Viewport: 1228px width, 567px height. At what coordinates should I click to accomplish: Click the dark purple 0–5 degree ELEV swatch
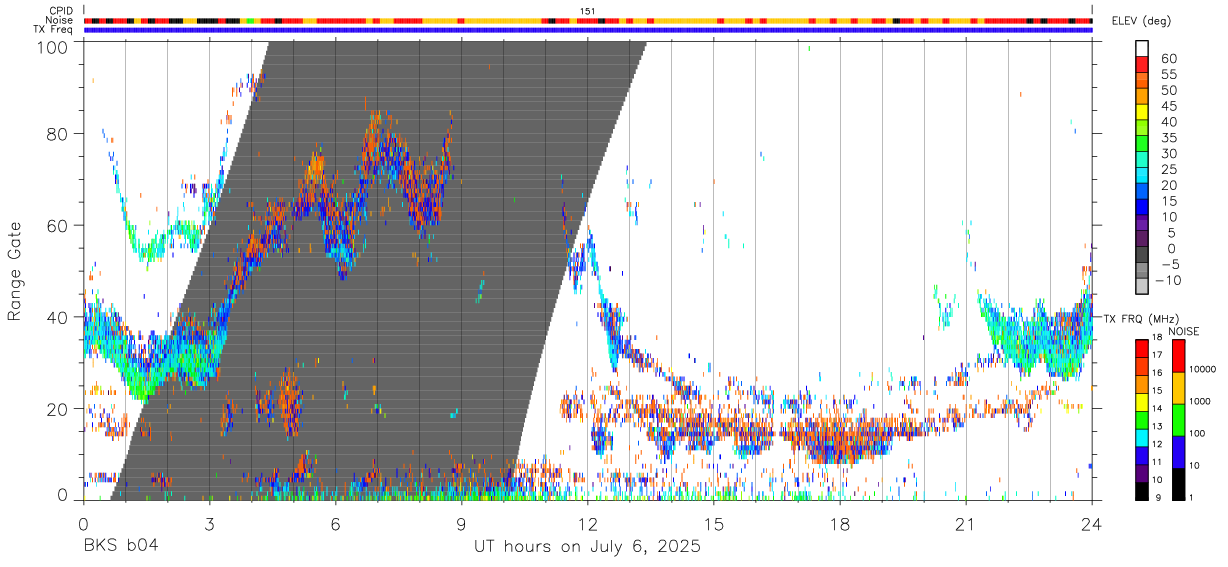[x=1142, y=236]
